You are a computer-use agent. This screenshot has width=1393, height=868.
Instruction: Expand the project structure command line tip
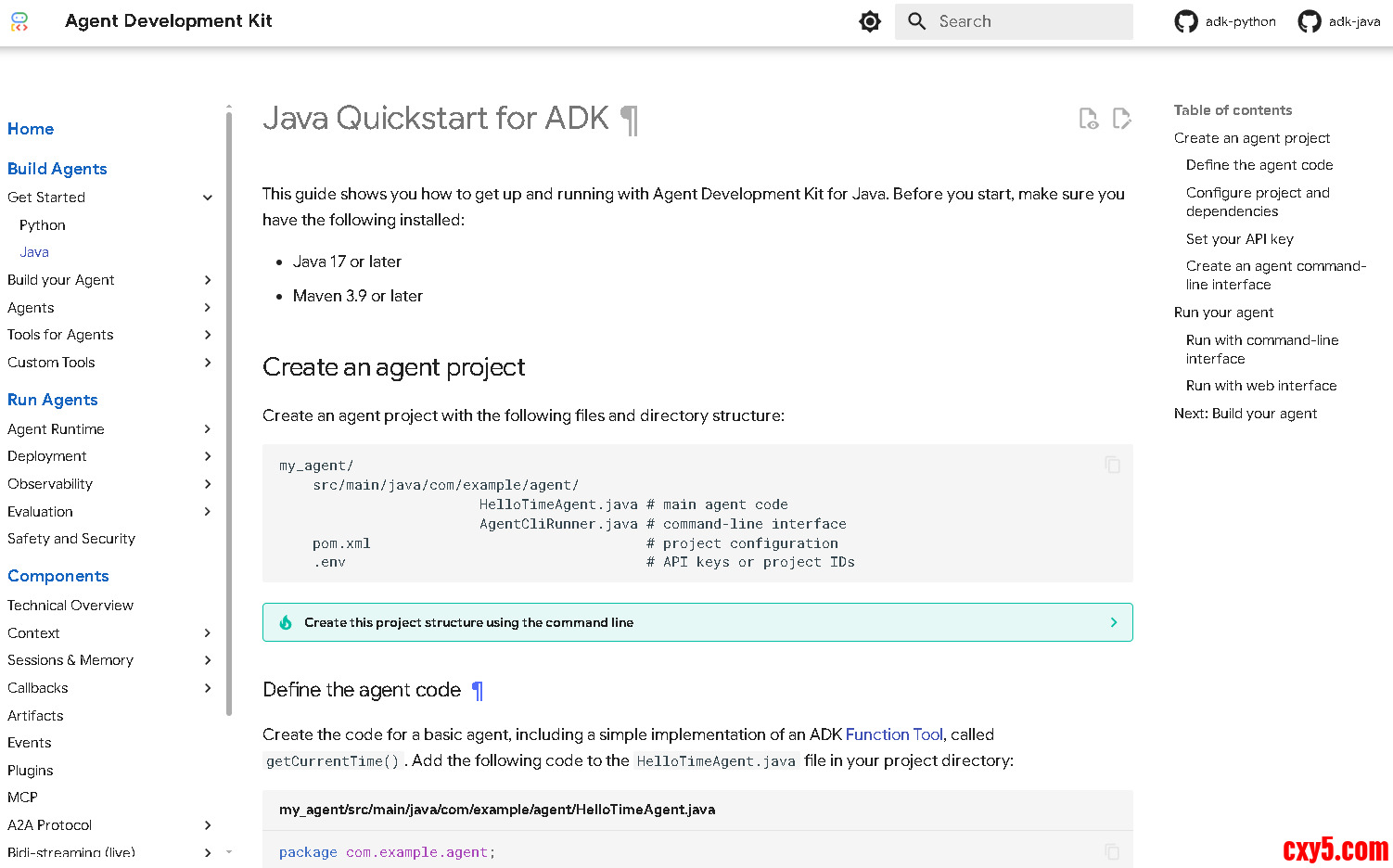pyautogui.click(x=1113, y=622)
